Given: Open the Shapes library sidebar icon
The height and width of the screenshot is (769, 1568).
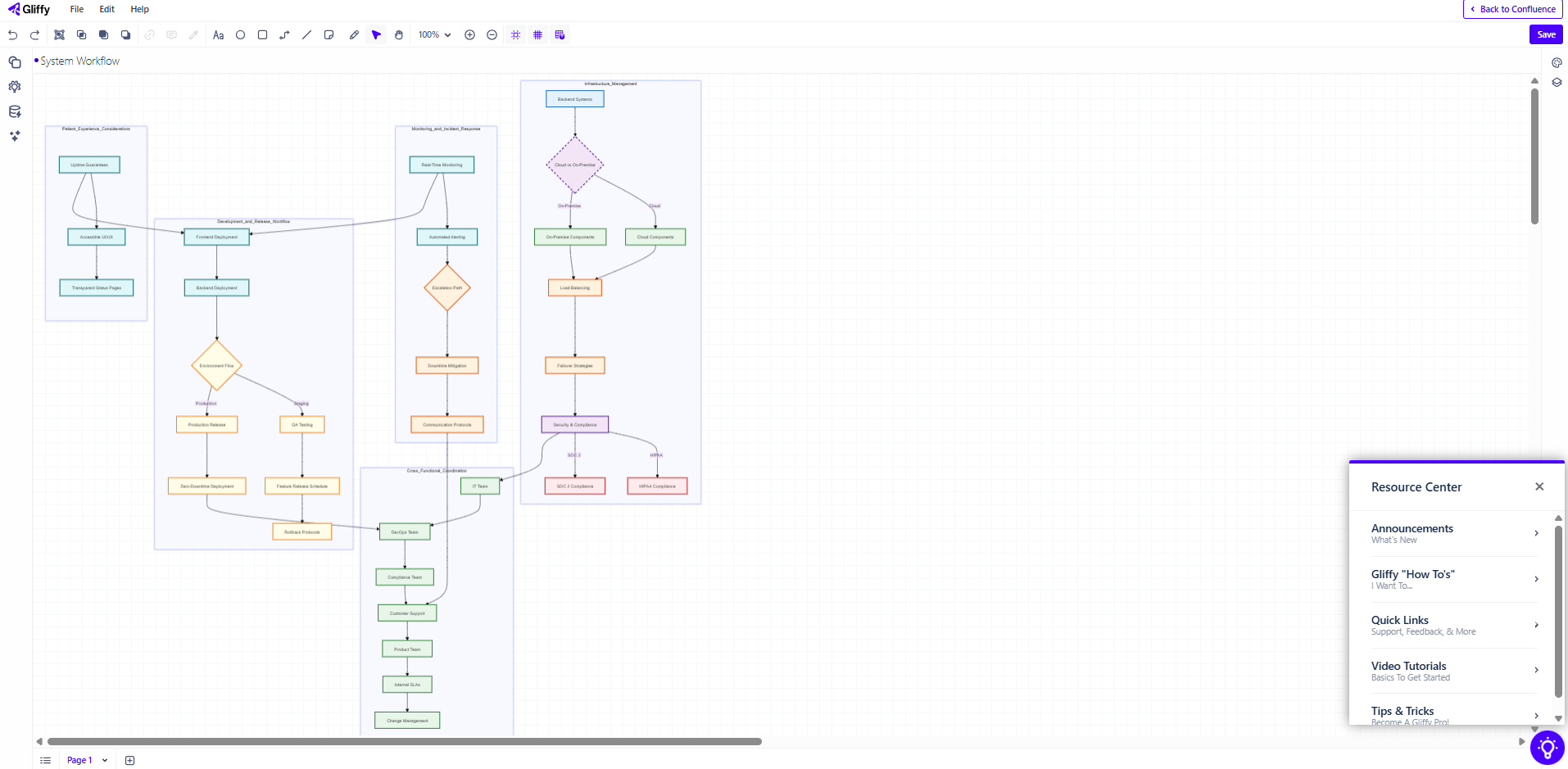Looking at the screenshot, I should coord(15,62).
